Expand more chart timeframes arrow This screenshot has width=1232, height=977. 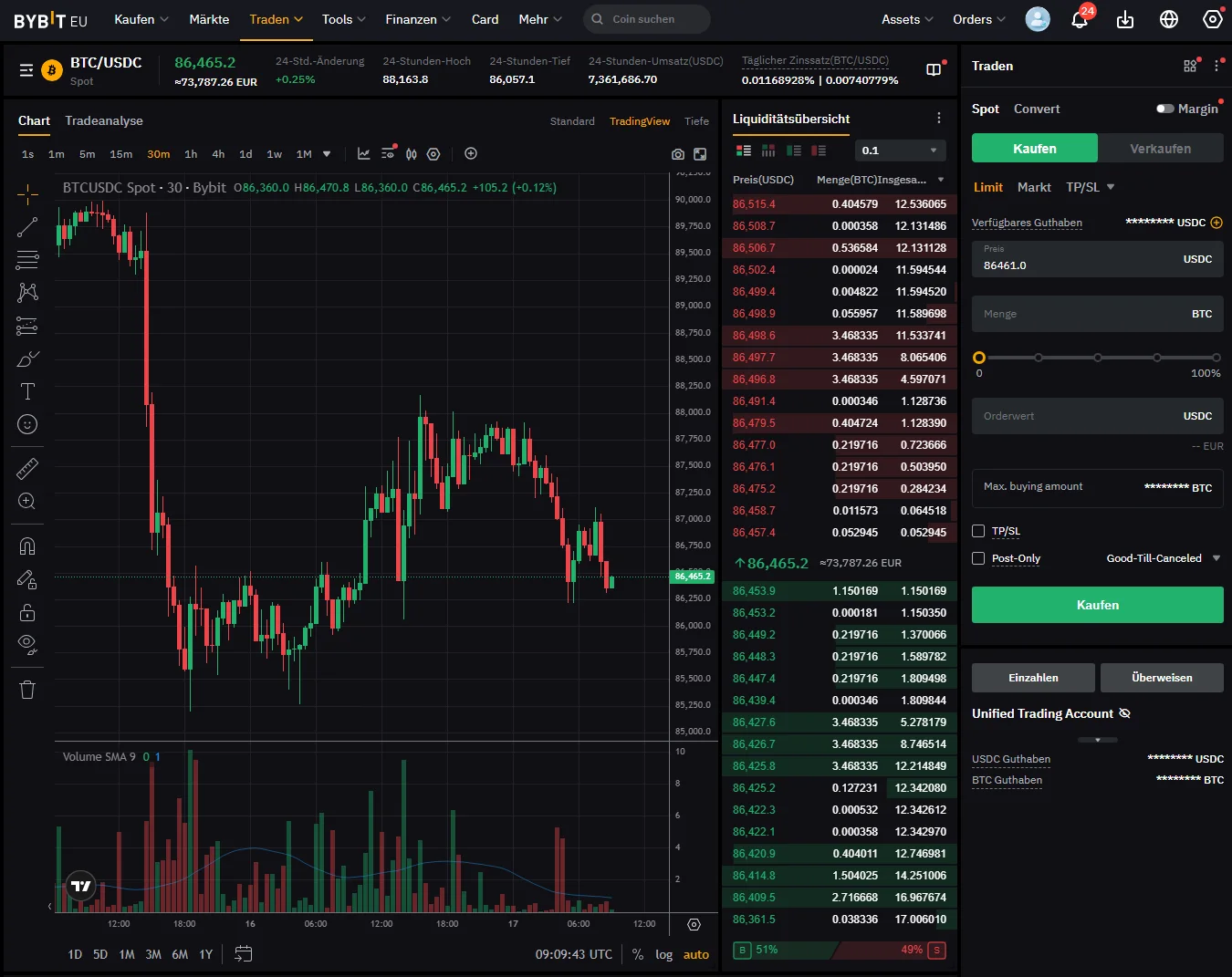click(x=327, y=154)
